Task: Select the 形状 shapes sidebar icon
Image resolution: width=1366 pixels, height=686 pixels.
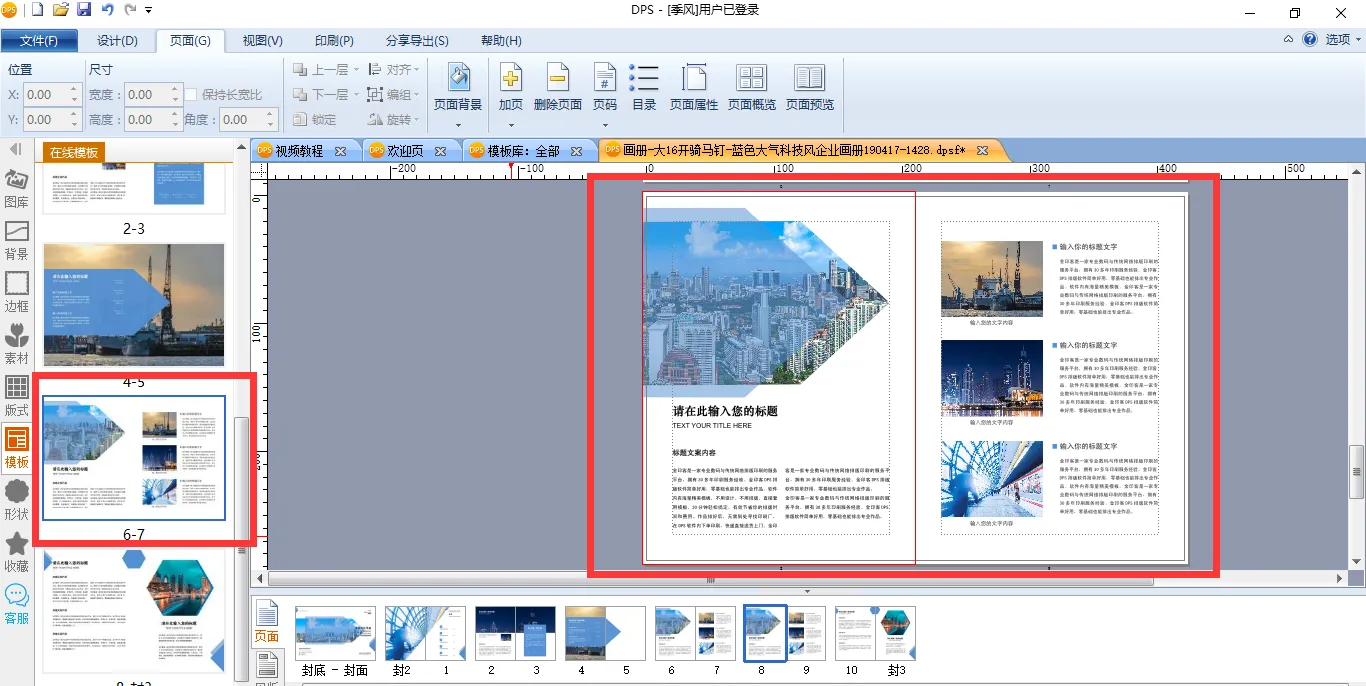Action: click(x=17, y=499)
